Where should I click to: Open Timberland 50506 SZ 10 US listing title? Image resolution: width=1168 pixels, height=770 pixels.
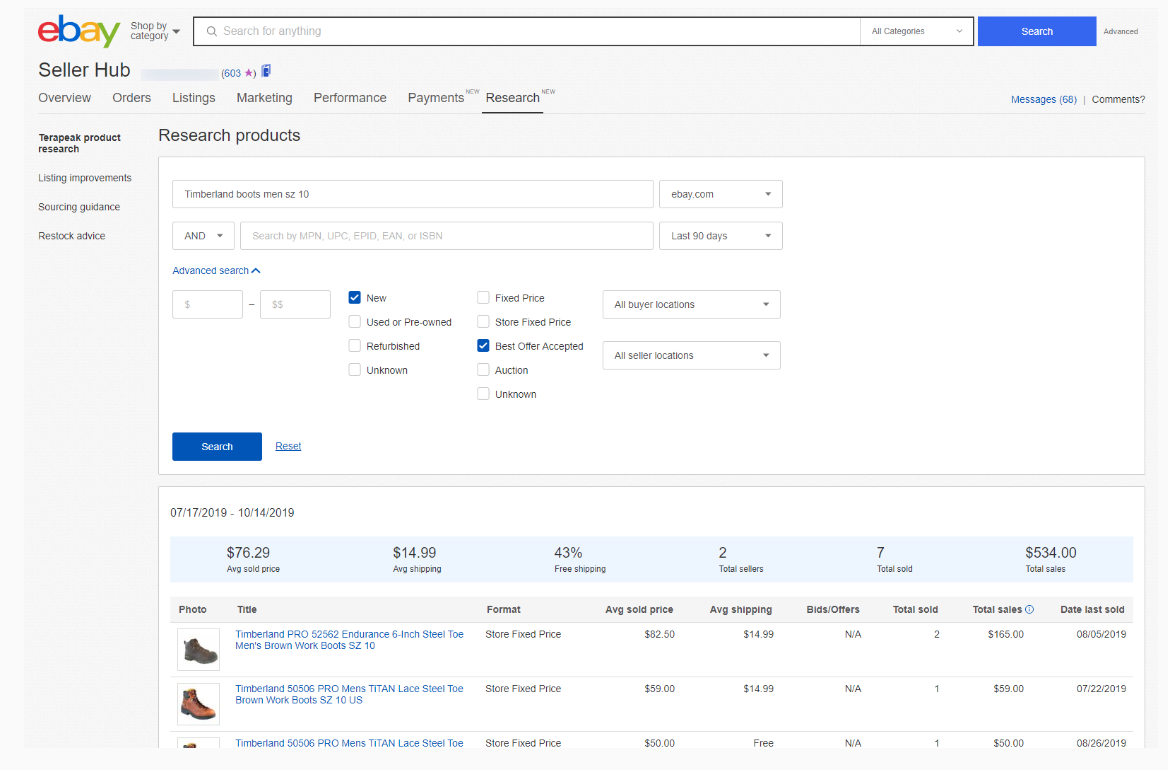(x=349, y=694)
